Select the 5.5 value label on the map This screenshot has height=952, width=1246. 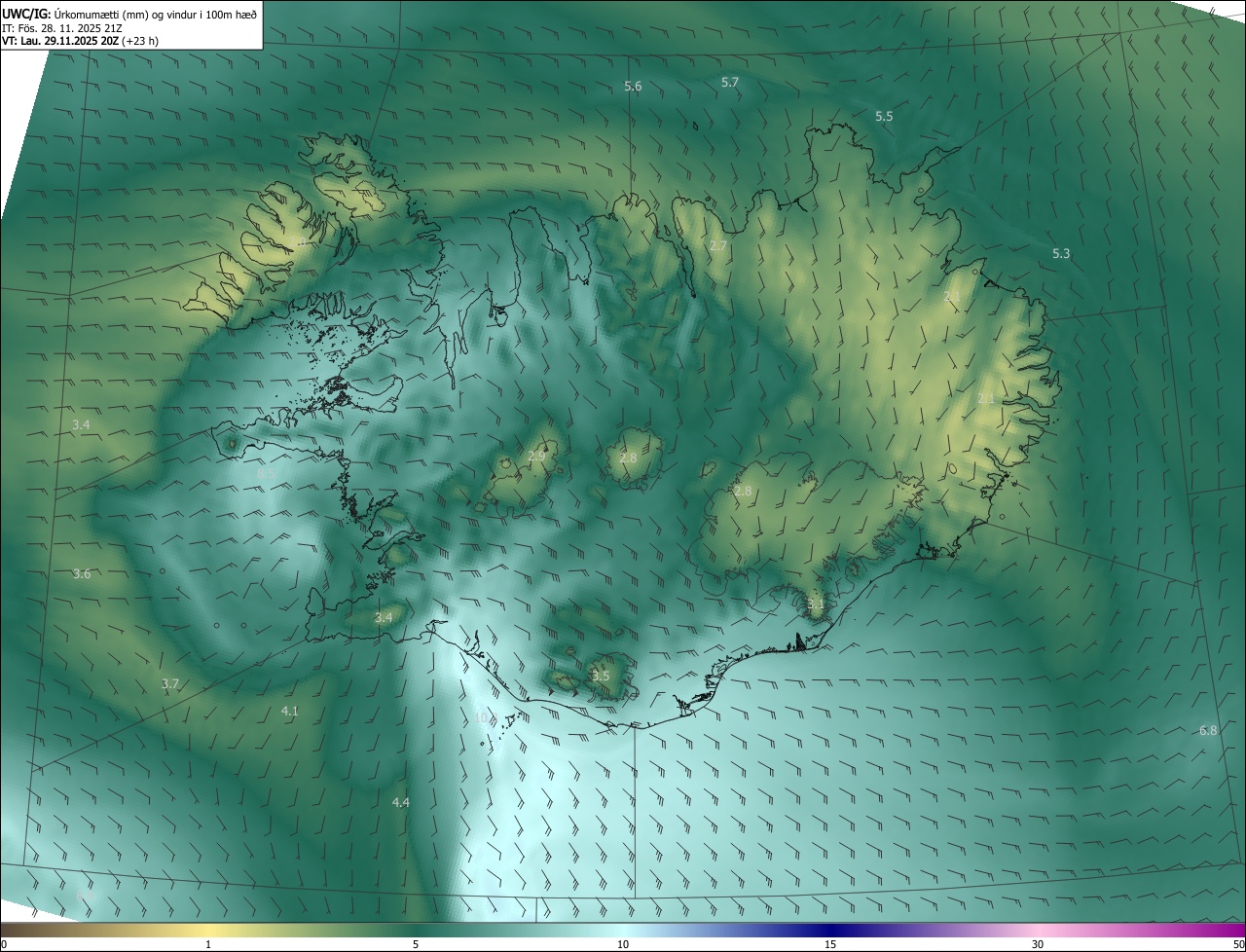[884, 116]
